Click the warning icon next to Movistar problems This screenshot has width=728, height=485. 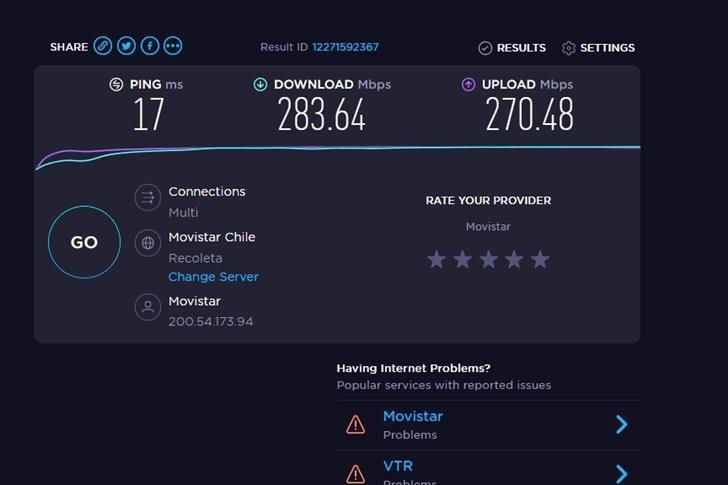(x=356, y=424)
